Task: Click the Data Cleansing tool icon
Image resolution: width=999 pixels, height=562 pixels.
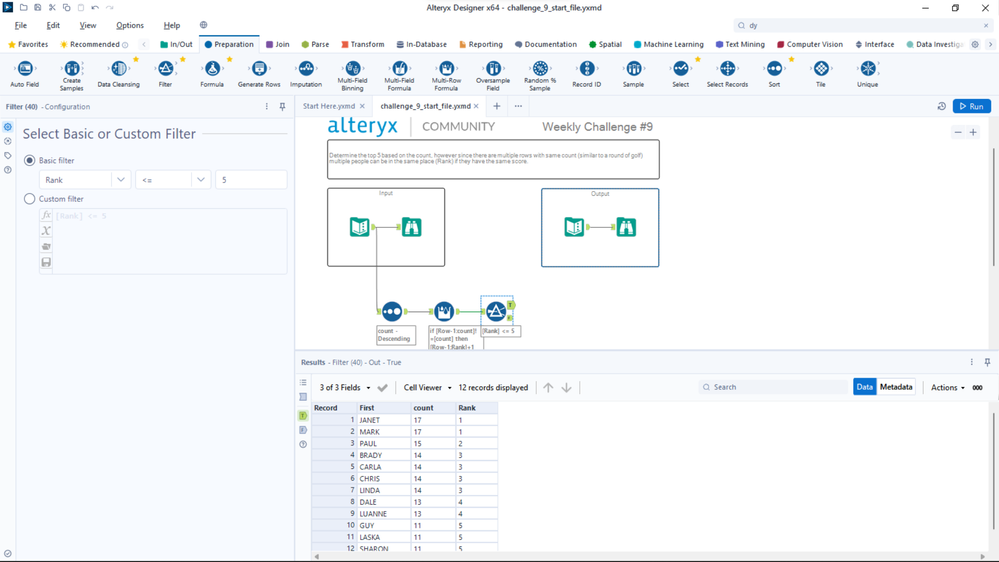Action: pos(119,69)
